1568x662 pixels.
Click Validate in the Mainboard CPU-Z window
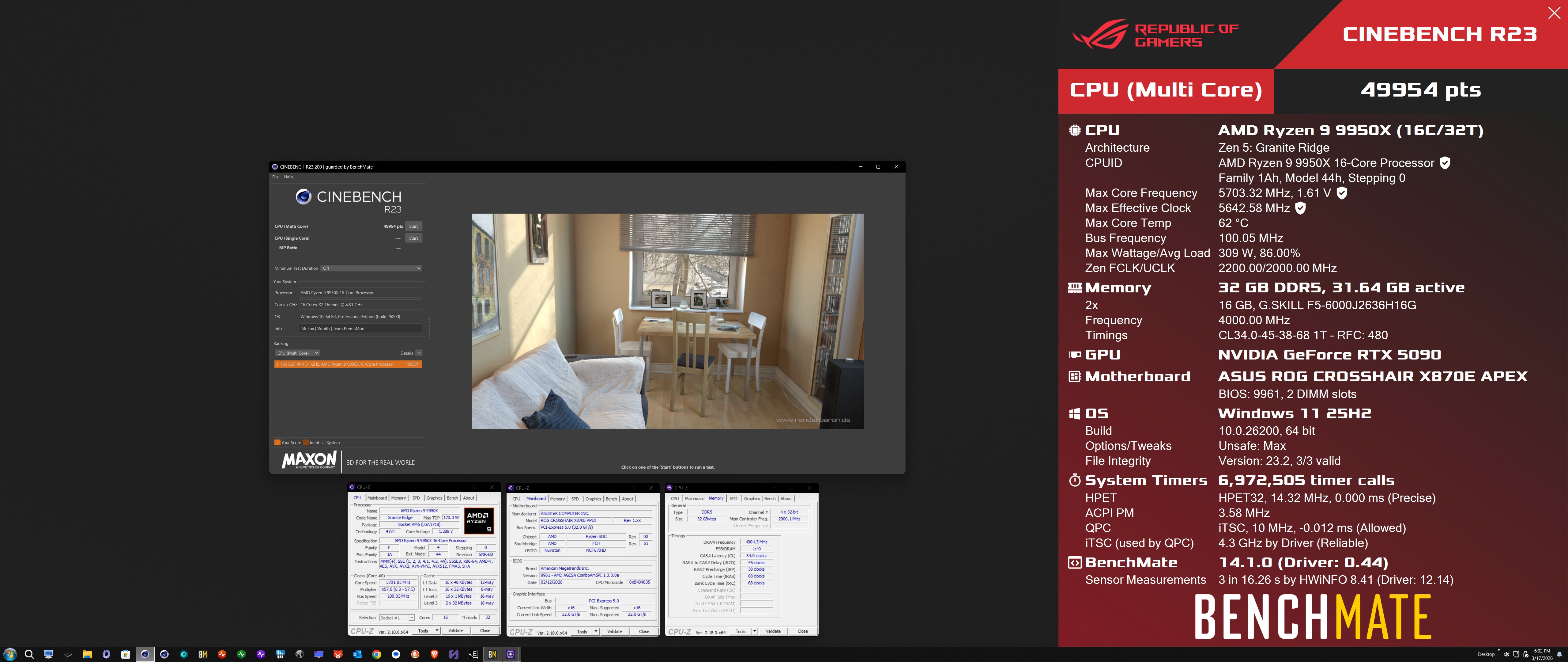tap(614, 632)
